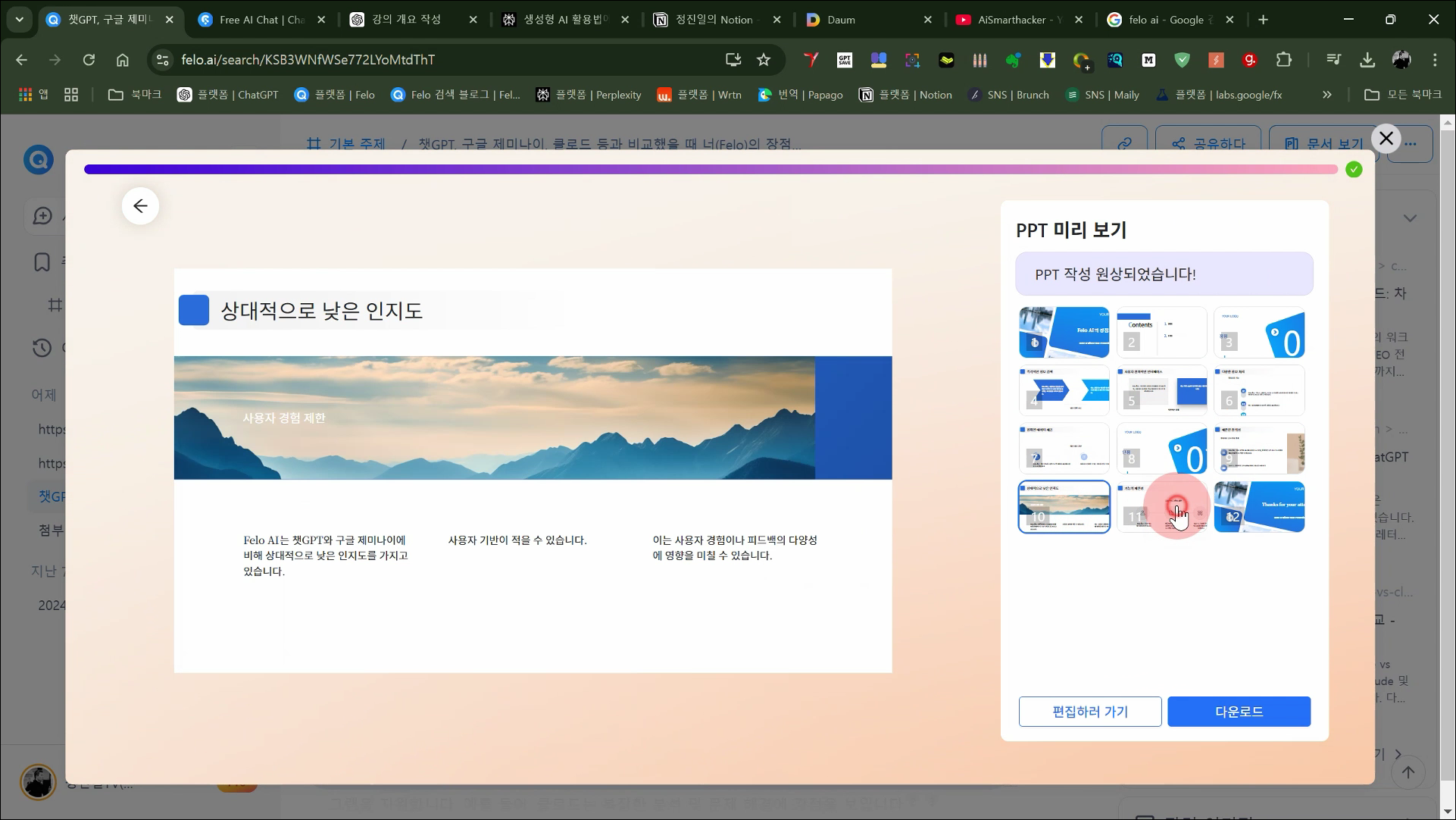1456x820 pixels.
Task: Click the 편집하러 가기 button
Action: point(1089,712)
